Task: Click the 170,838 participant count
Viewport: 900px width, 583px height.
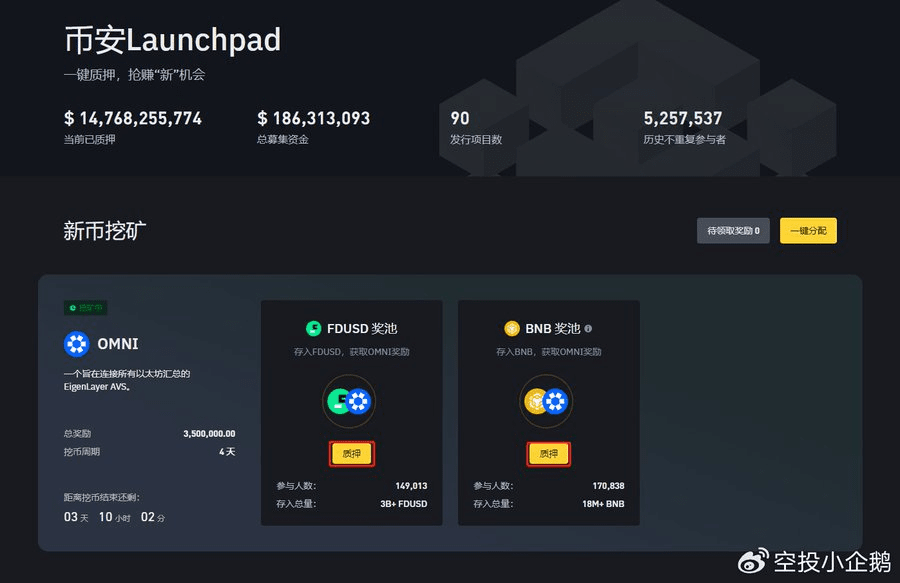Action: 608,486
